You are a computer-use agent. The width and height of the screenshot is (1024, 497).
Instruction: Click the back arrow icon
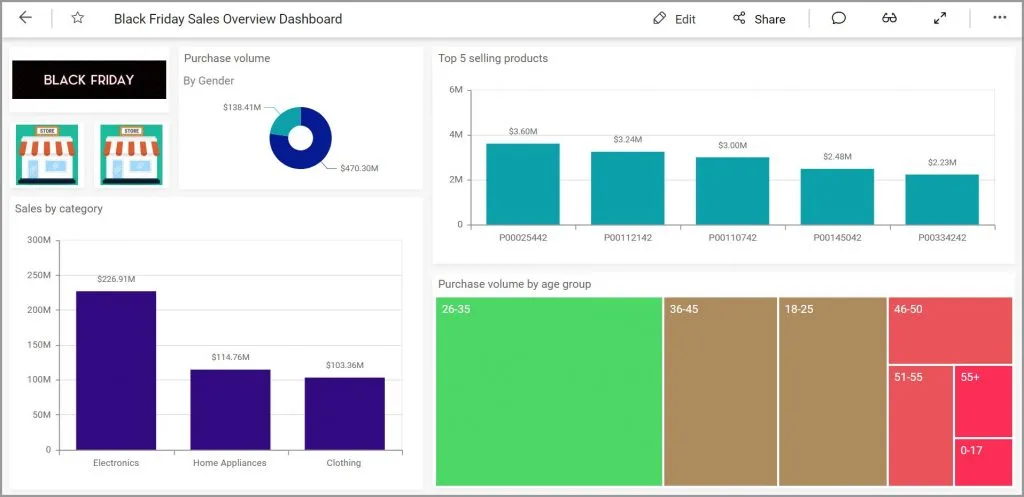25,18
